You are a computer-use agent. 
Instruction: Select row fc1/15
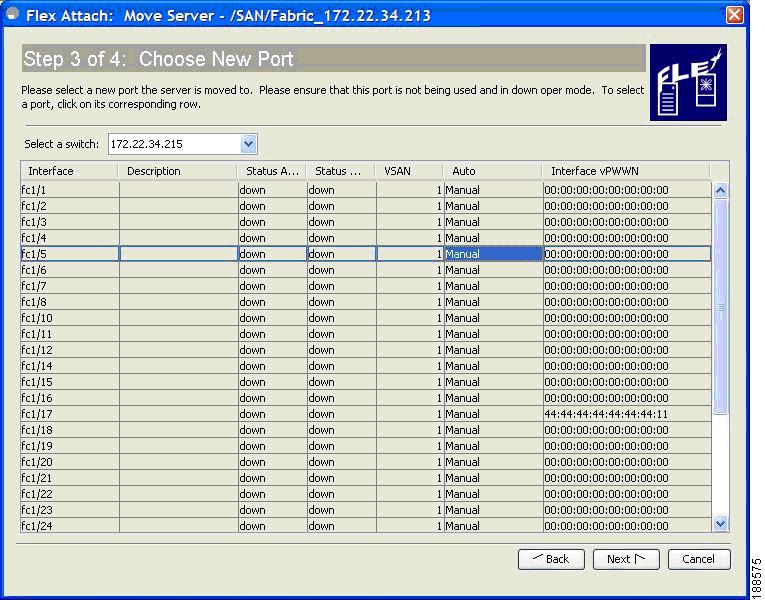(x=366, y=382)
